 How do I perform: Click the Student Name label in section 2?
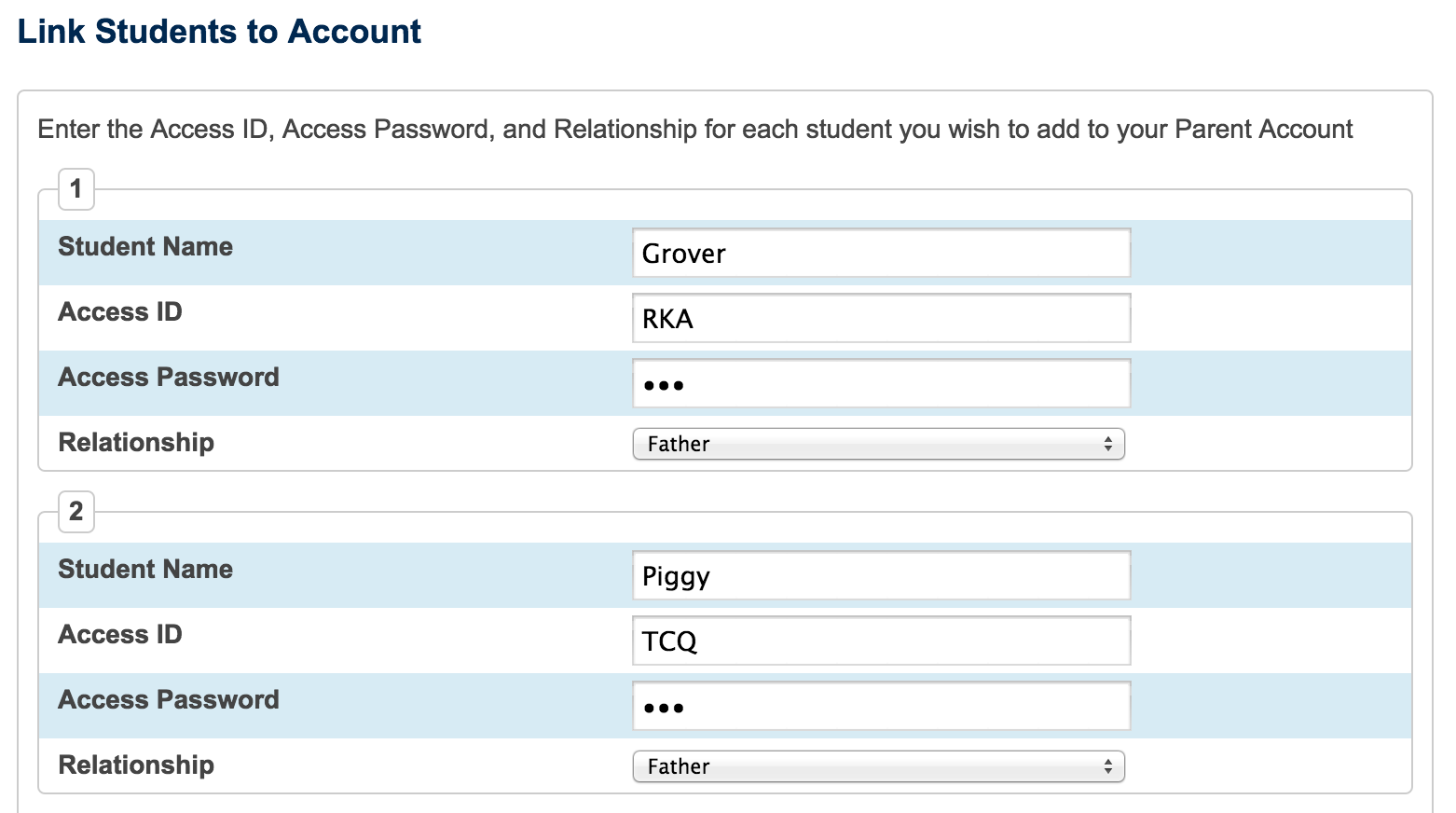click(145, 570)
